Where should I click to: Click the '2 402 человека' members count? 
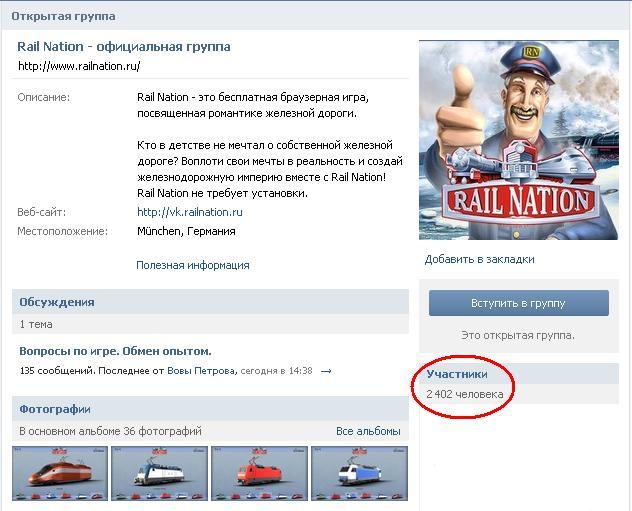tap(465, 394)
